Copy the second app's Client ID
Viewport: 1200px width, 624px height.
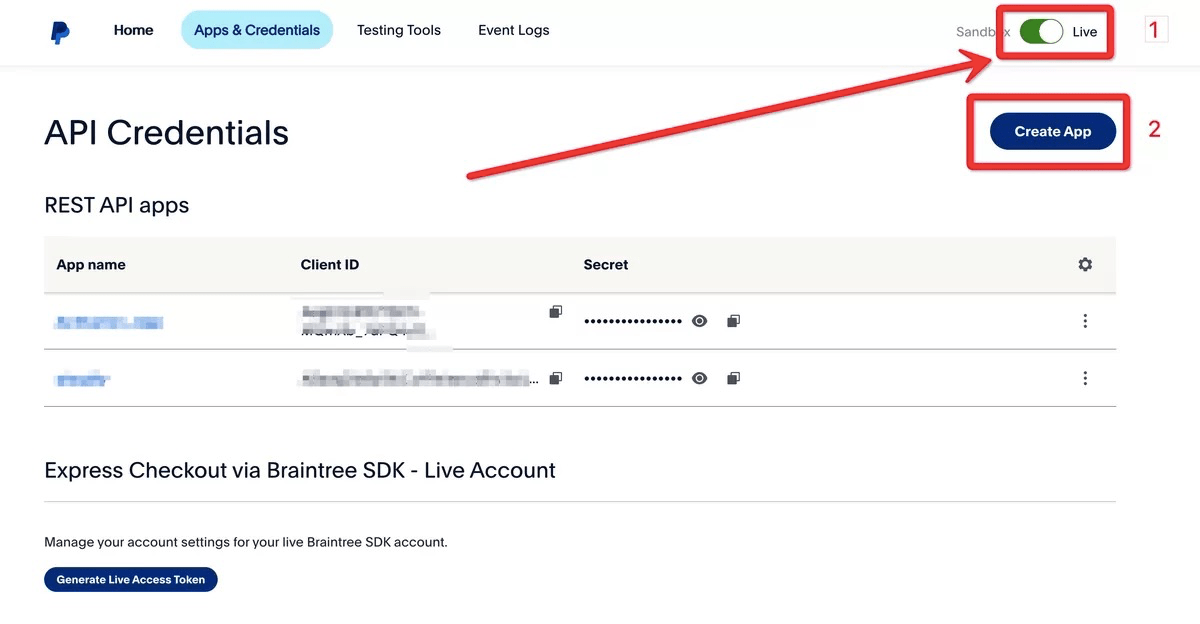(555, 378)
